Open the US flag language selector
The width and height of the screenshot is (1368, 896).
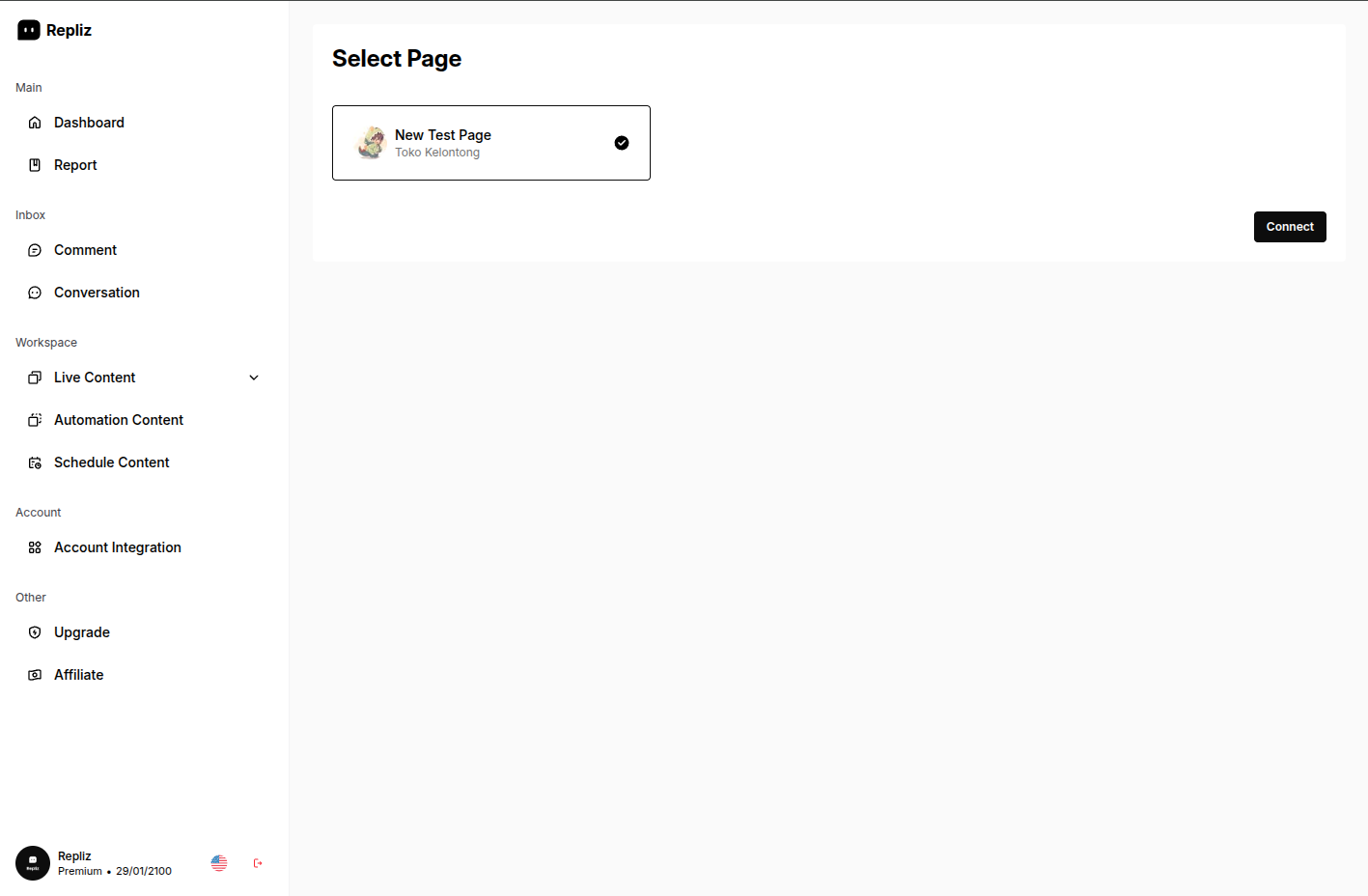coord(219,863)
